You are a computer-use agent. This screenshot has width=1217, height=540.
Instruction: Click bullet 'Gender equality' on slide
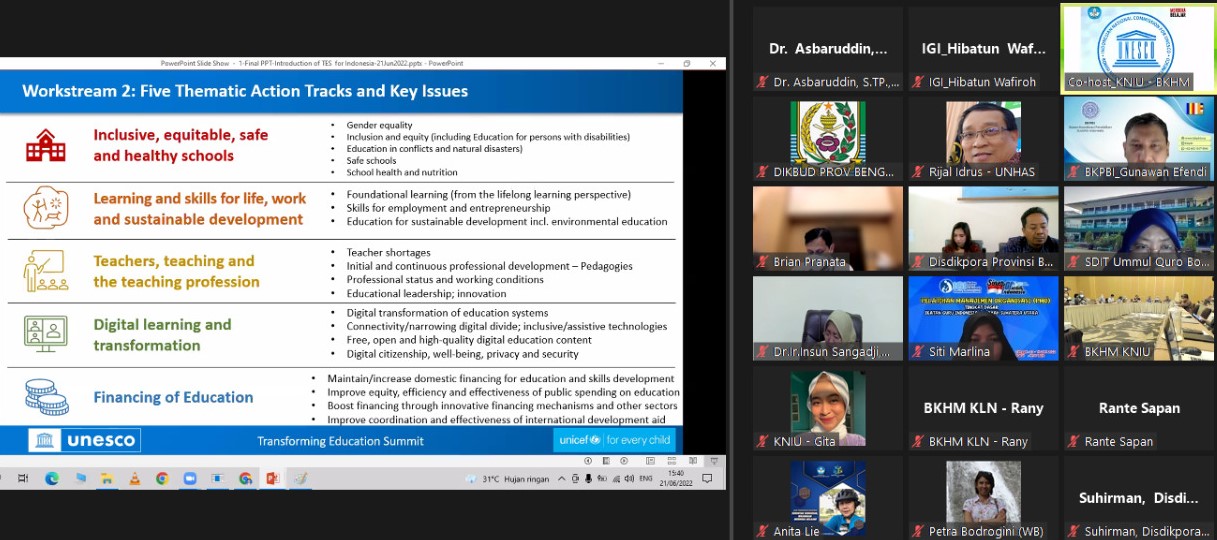(379, 126)
